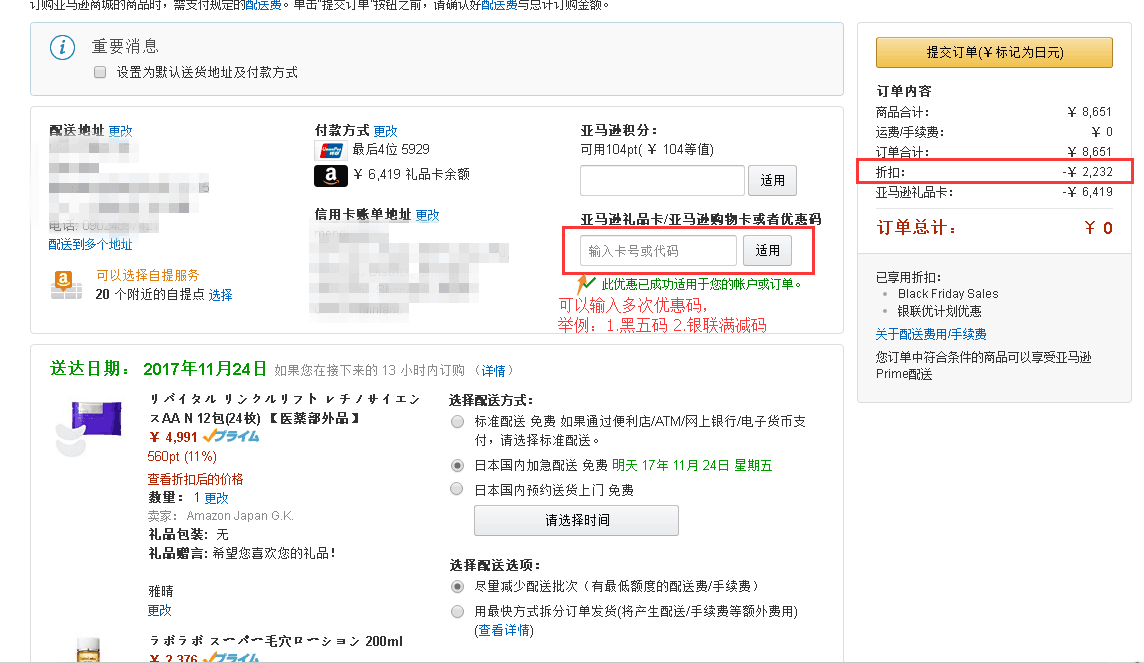The height and width of the screenshot is (663, 1144).
Task: Focus the card number or code input field
Action: (x=658, y=251)
